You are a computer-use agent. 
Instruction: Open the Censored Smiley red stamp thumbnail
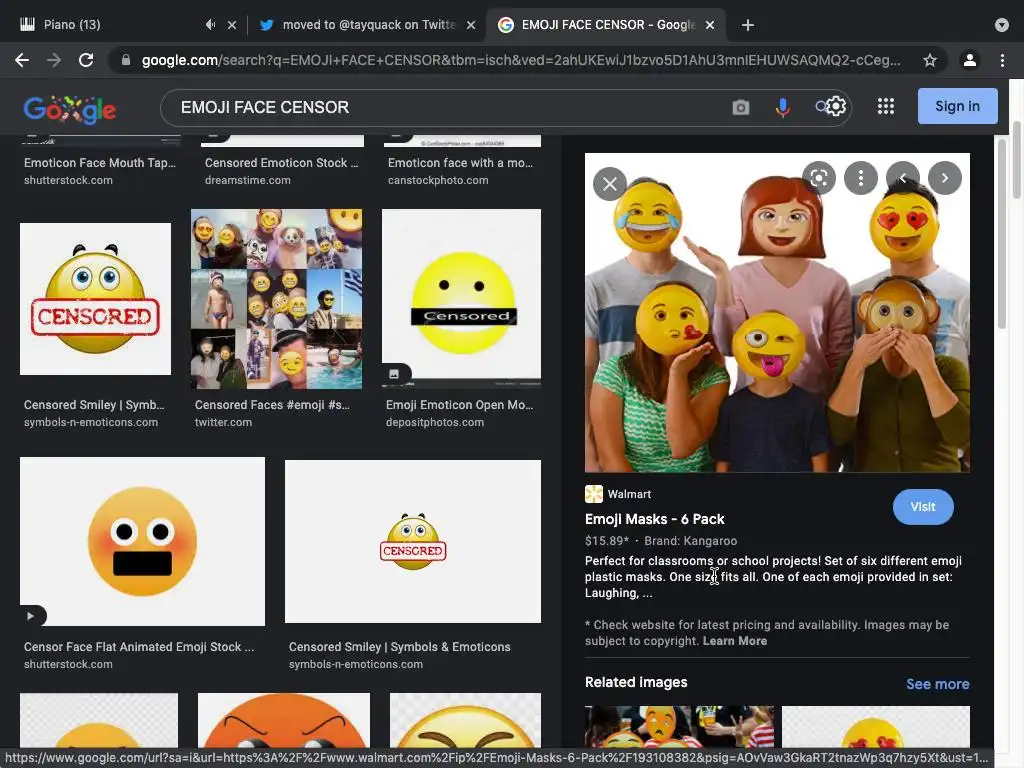pos(95,299)
